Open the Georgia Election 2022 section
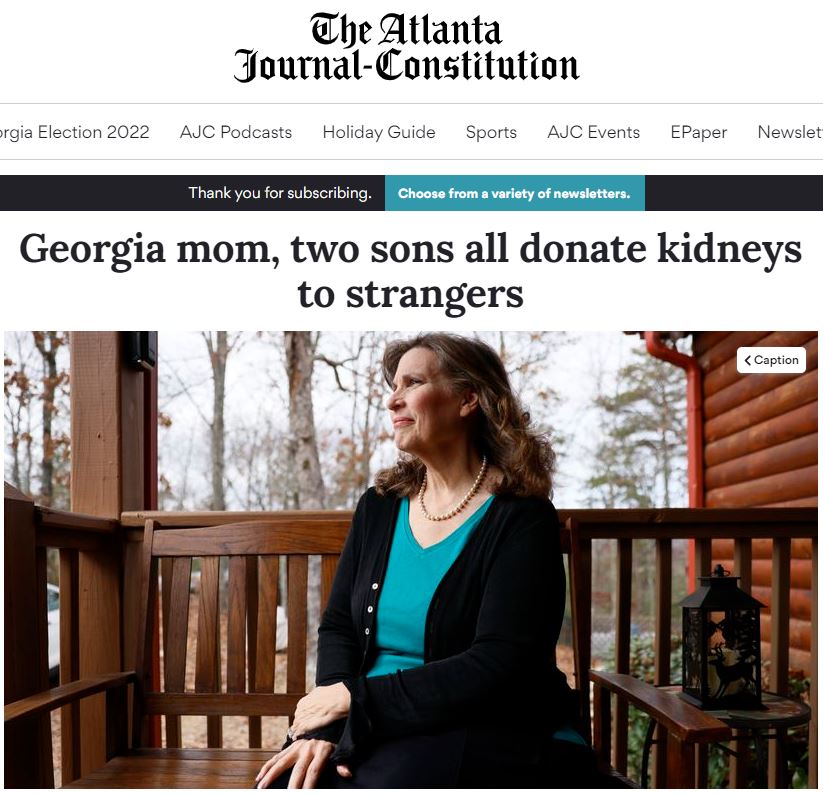Image resolution: width=823 pixels, height=796 pixels. [x=75, y=132]
